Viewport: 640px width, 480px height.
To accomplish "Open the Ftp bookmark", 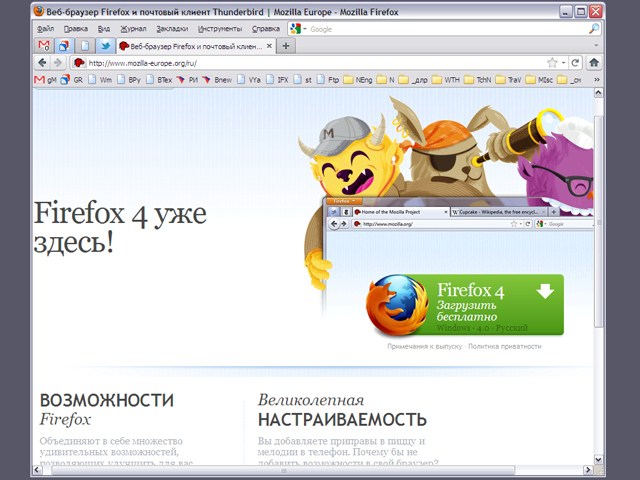I will click(329, 80).
